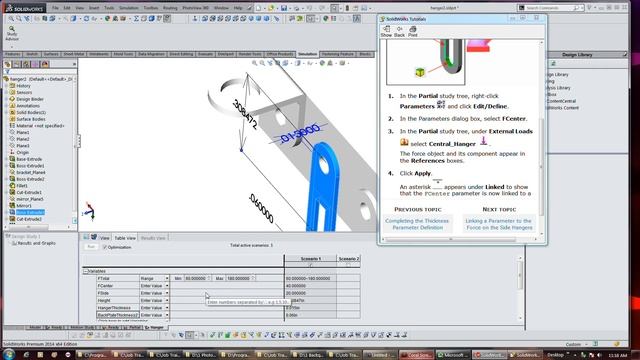The image size is (640, 360).
Task: Click the Fillet1 feature icon
Action: [x=12, y=186]
